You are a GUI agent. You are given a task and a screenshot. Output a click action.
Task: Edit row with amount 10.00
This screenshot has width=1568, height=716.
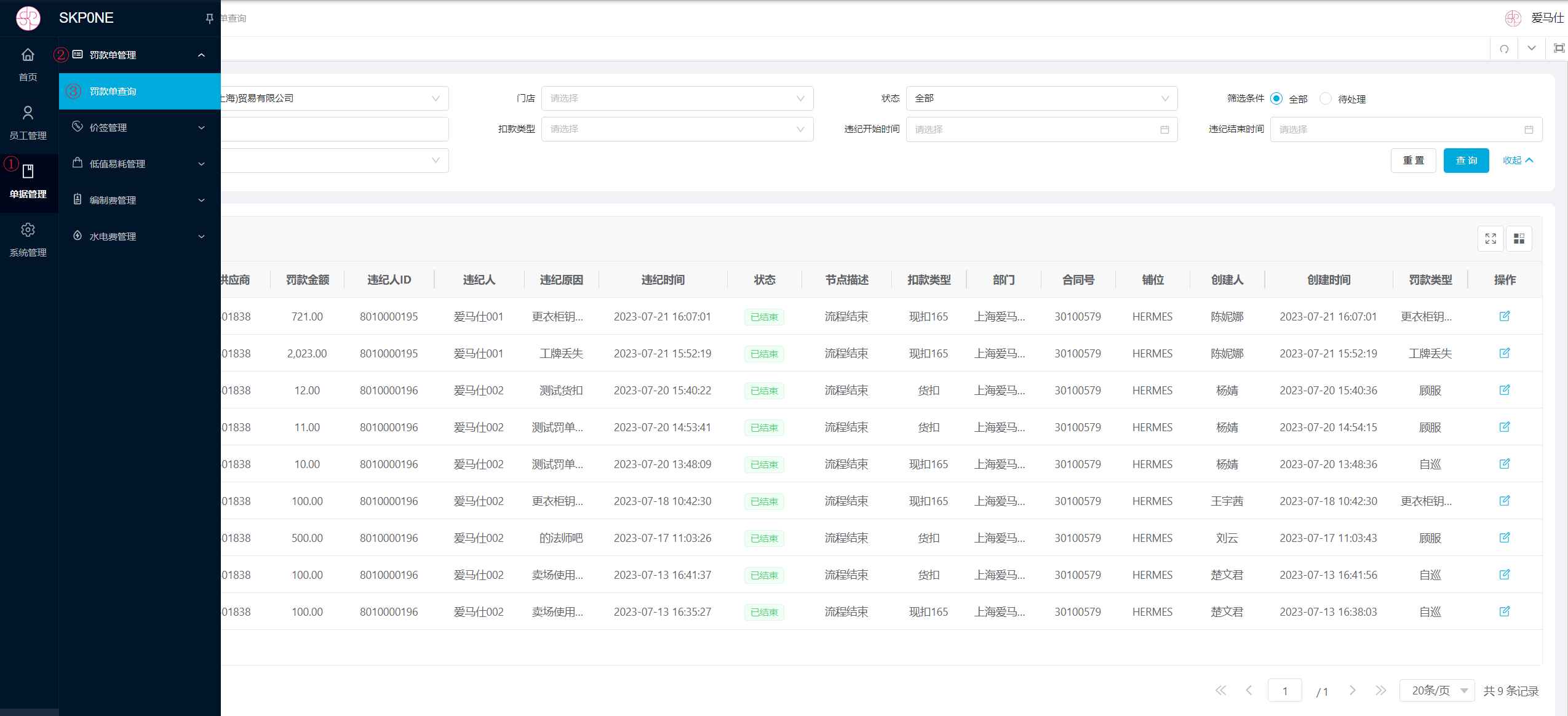pos(1505,464)
